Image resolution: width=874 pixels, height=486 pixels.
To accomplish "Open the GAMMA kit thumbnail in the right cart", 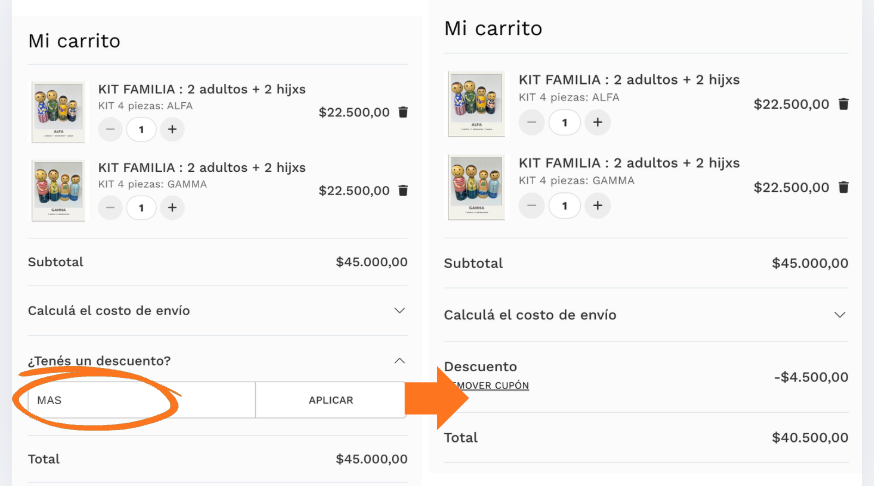I will [x=475, y=187].
